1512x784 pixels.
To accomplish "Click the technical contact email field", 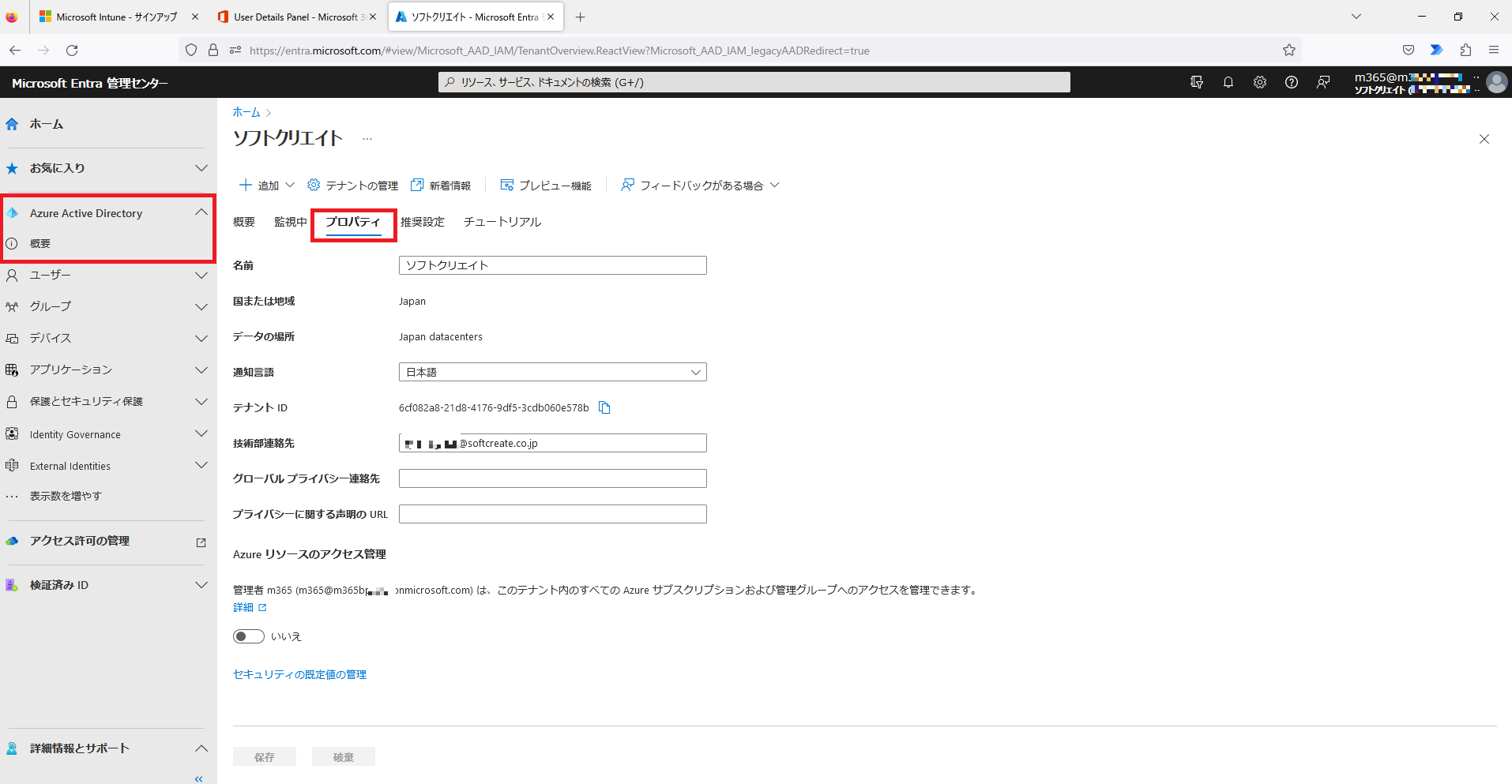I will pyautogui.click(x=553, y=443).
